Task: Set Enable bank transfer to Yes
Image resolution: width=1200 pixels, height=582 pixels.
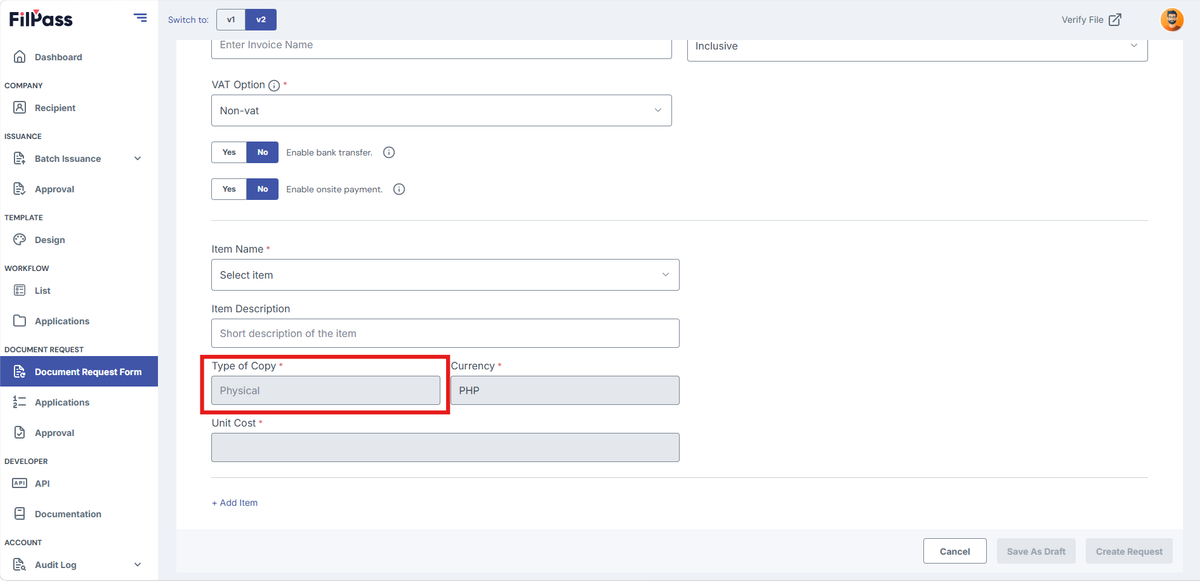Action: (x=229, y=152)
